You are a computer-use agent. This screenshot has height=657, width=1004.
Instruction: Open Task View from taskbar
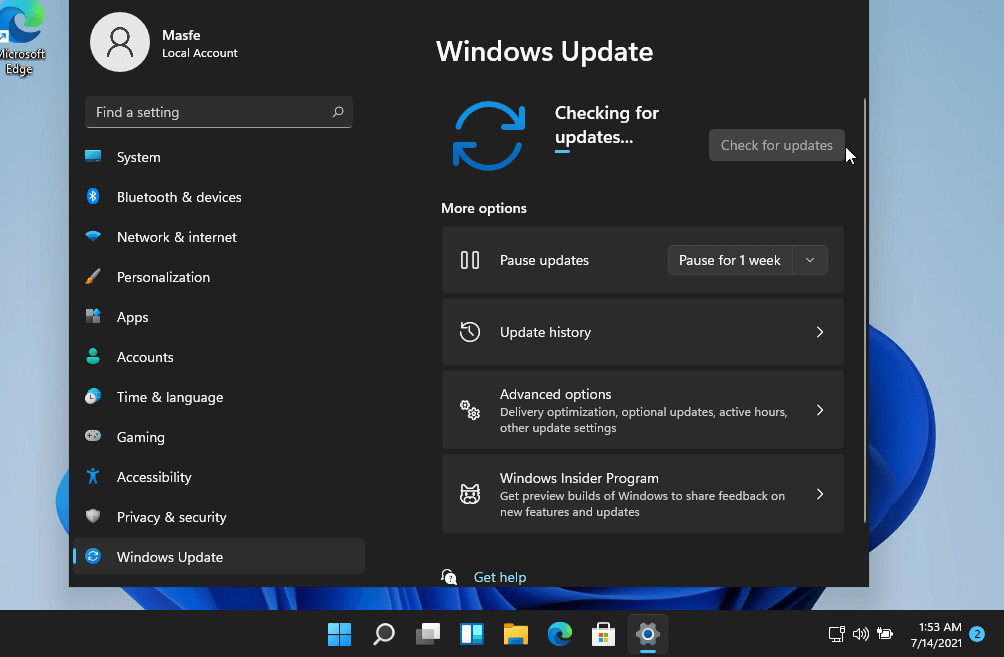428,634
